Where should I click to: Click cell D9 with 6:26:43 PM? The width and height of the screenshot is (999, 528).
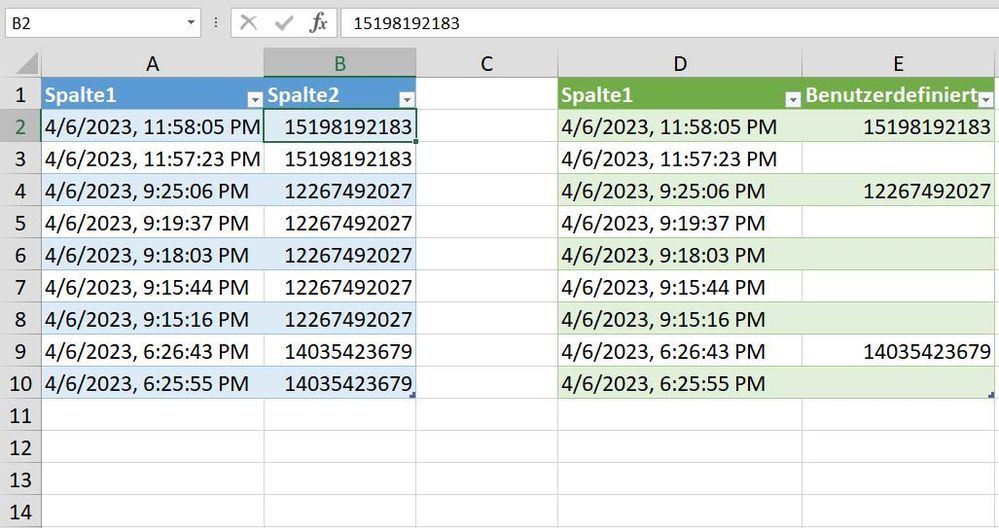pos(680,351)
